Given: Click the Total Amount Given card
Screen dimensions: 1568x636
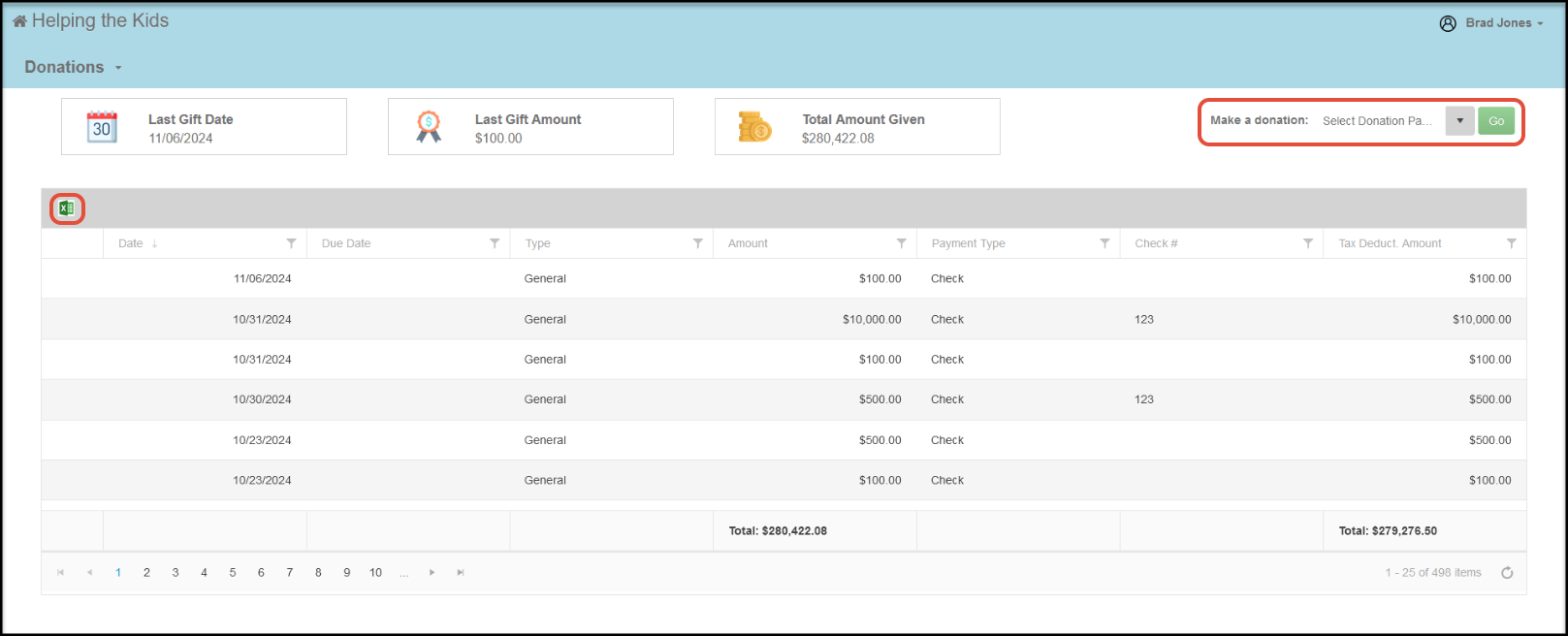Looking at the screenshot, I should coord(857,126).
